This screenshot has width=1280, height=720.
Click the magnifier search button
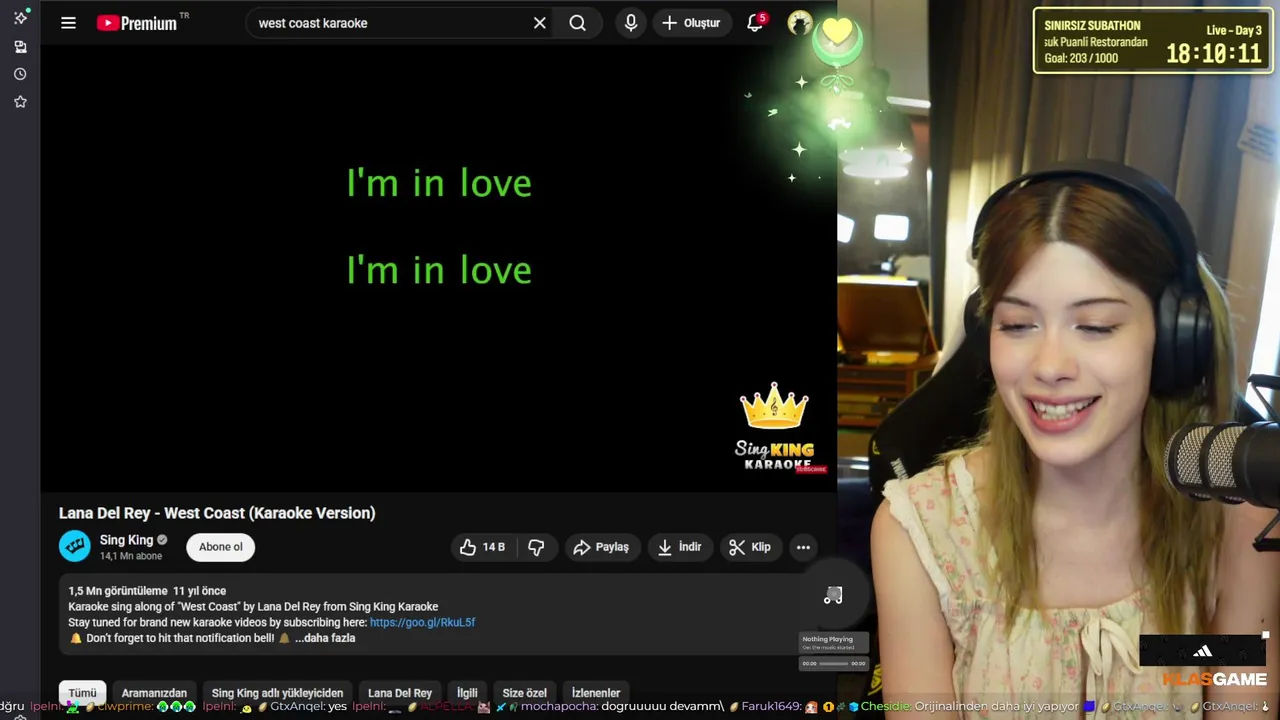[x=578, y=23]
